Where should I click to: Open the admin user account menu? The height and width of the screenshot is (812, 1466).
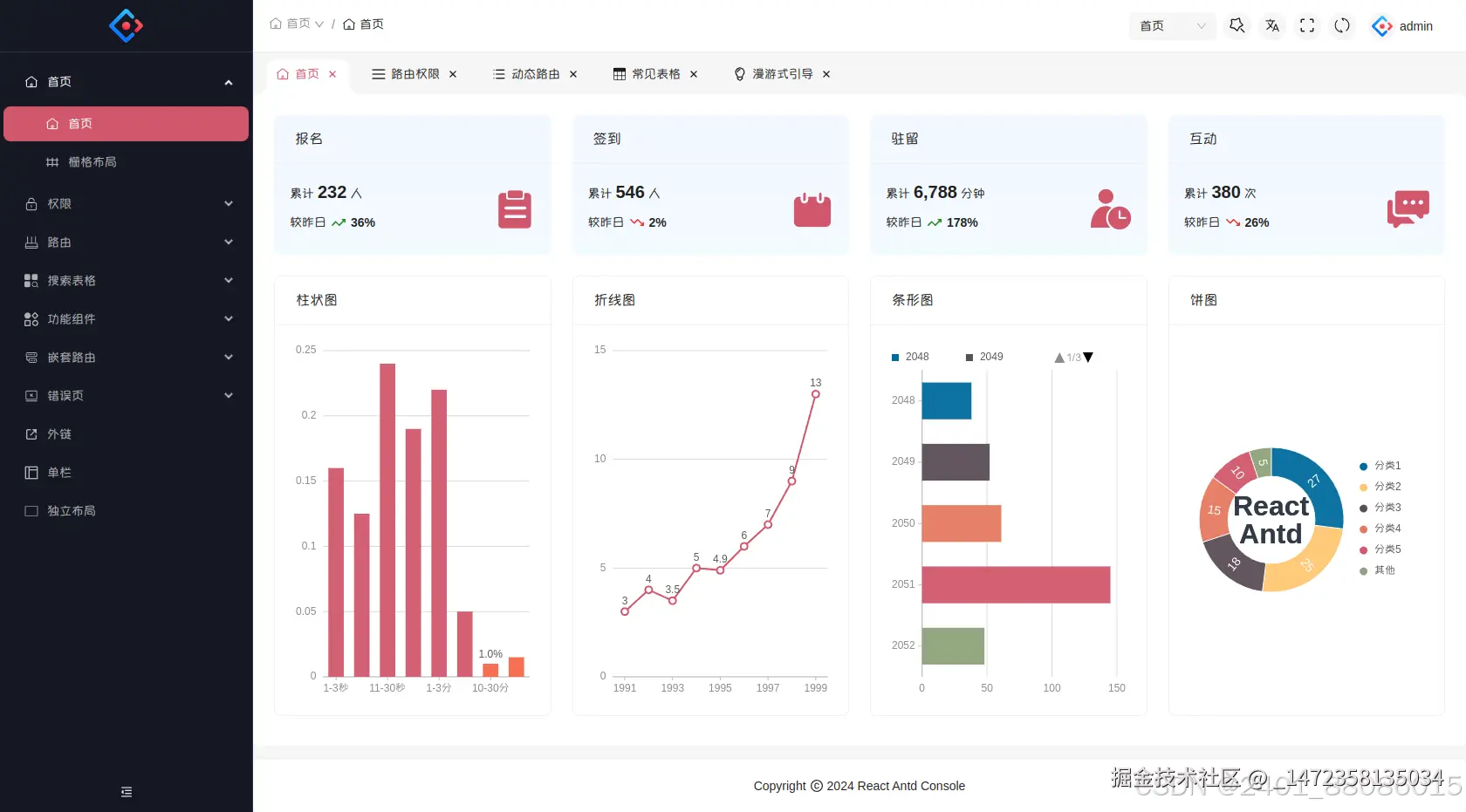coord(1402,26)
